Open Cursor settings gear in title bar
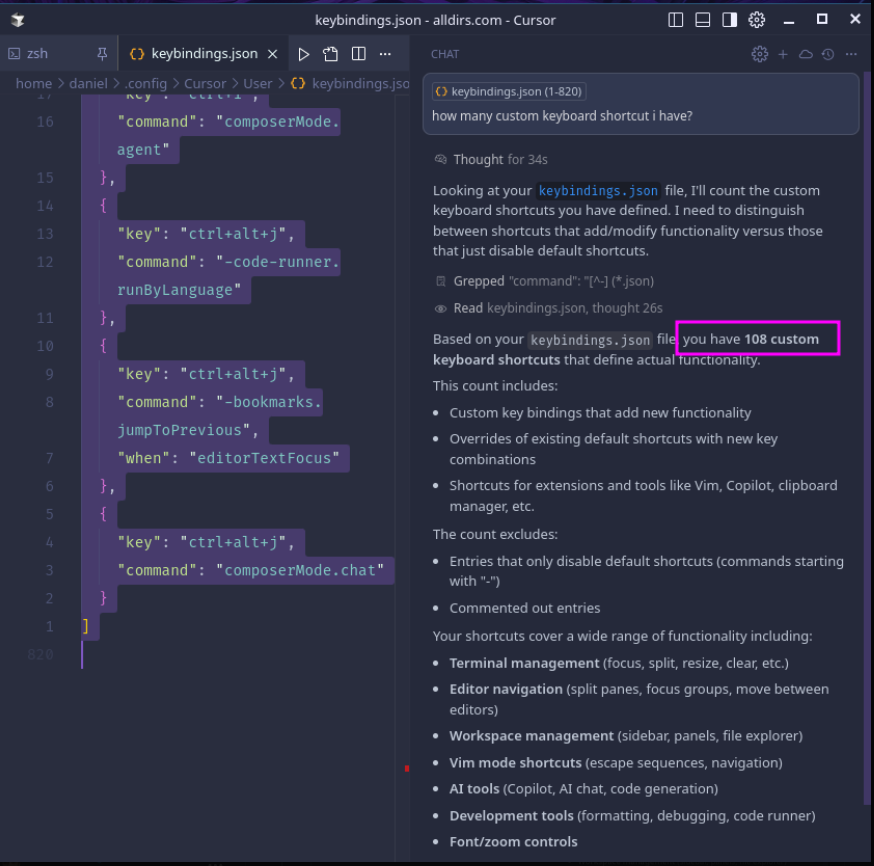 tap(757, 20)
